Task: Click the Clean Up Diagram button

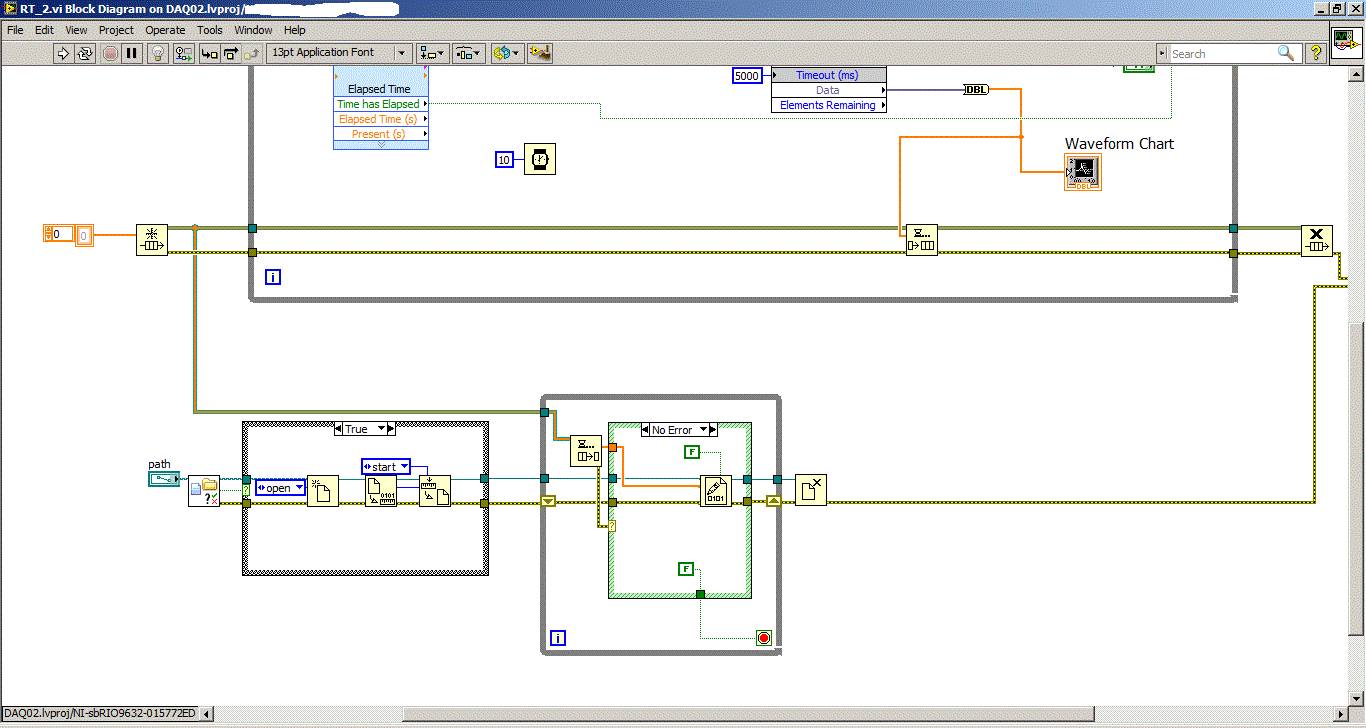Action: (x=540, y=53)
